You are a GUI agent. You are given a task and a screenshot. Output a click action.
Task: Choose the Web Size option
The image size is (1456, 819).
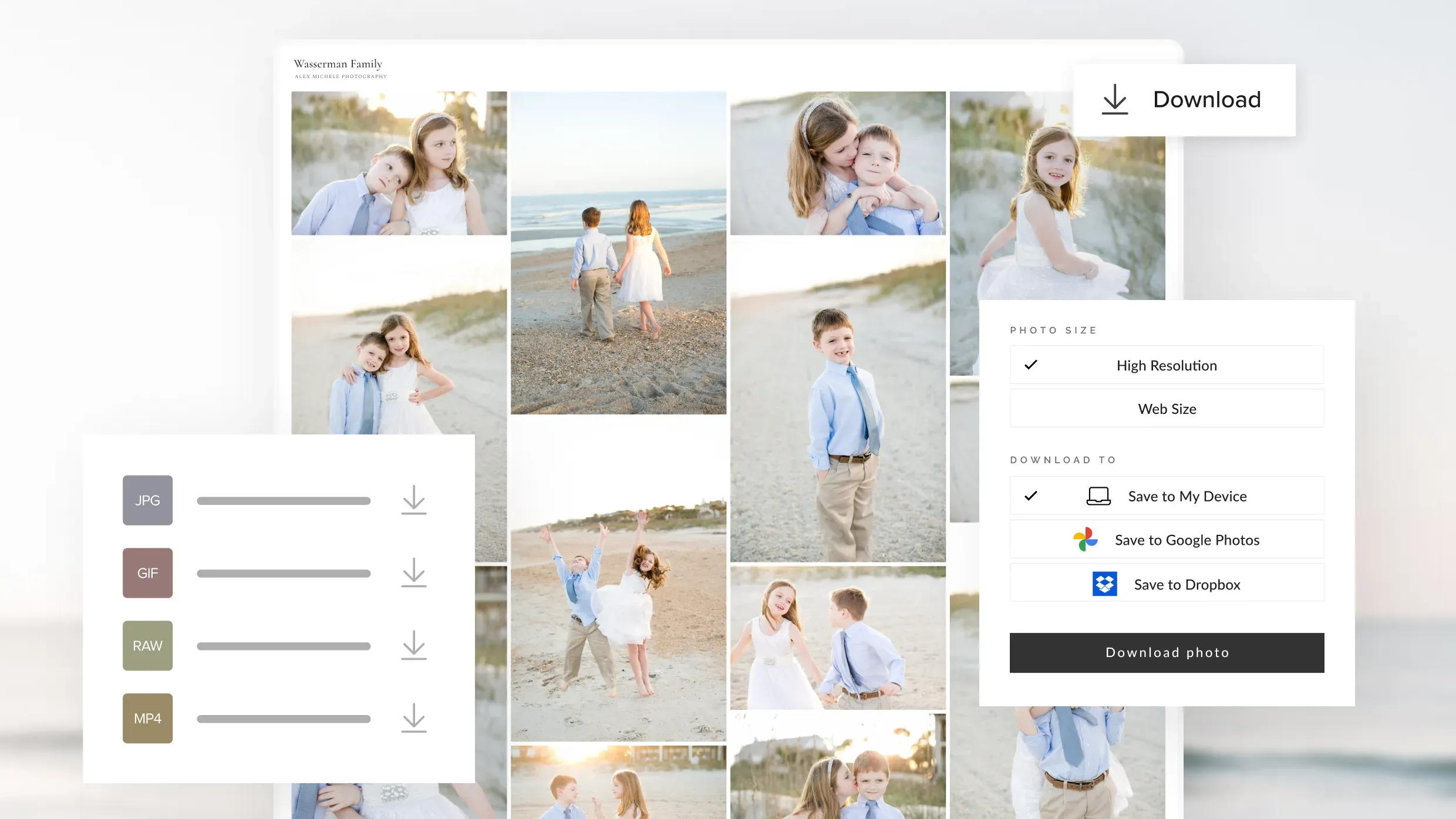(1167, 409)
